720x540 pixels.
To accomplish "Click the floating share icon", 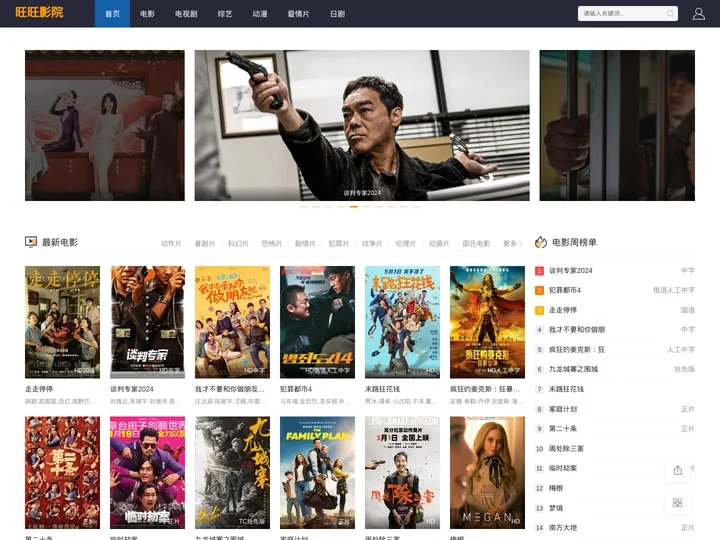I will tap(677, 470).
